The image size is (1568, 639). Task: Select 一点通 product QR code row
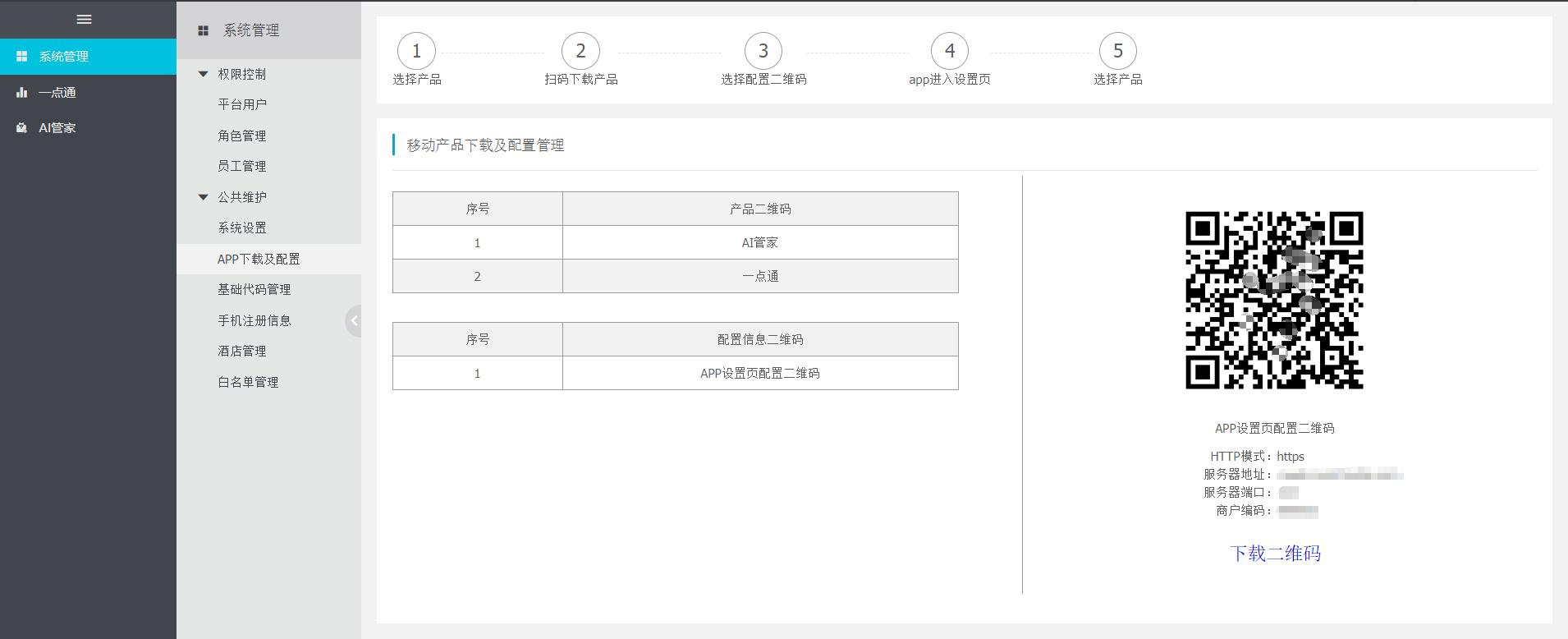pos(675,276)
